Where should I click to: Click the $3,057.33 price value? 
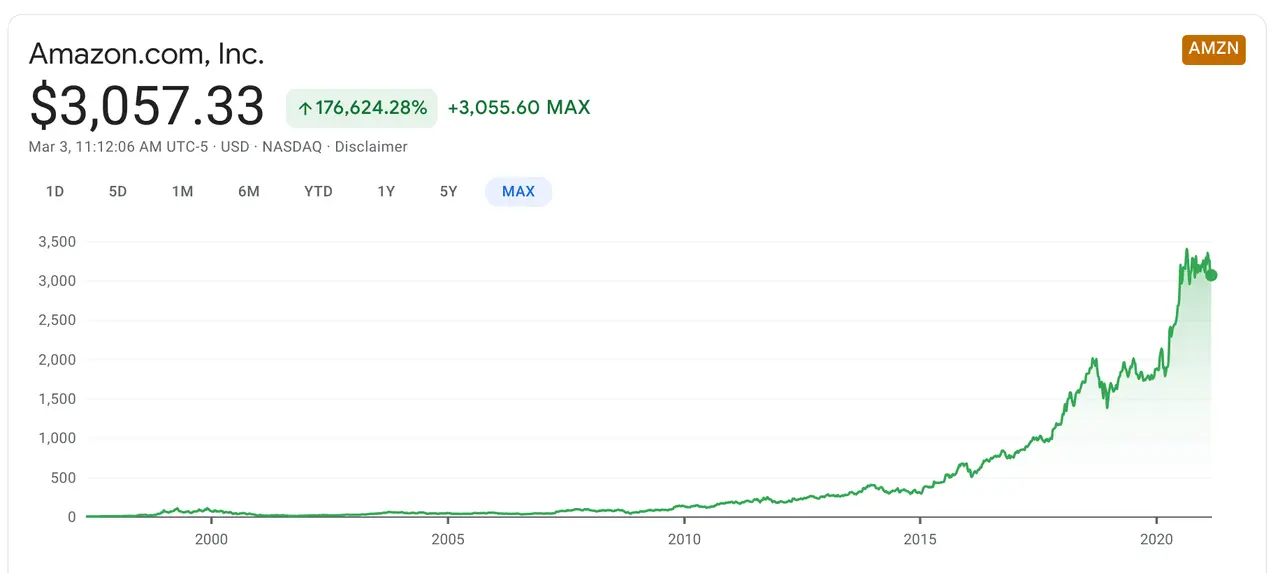[147, 107]
